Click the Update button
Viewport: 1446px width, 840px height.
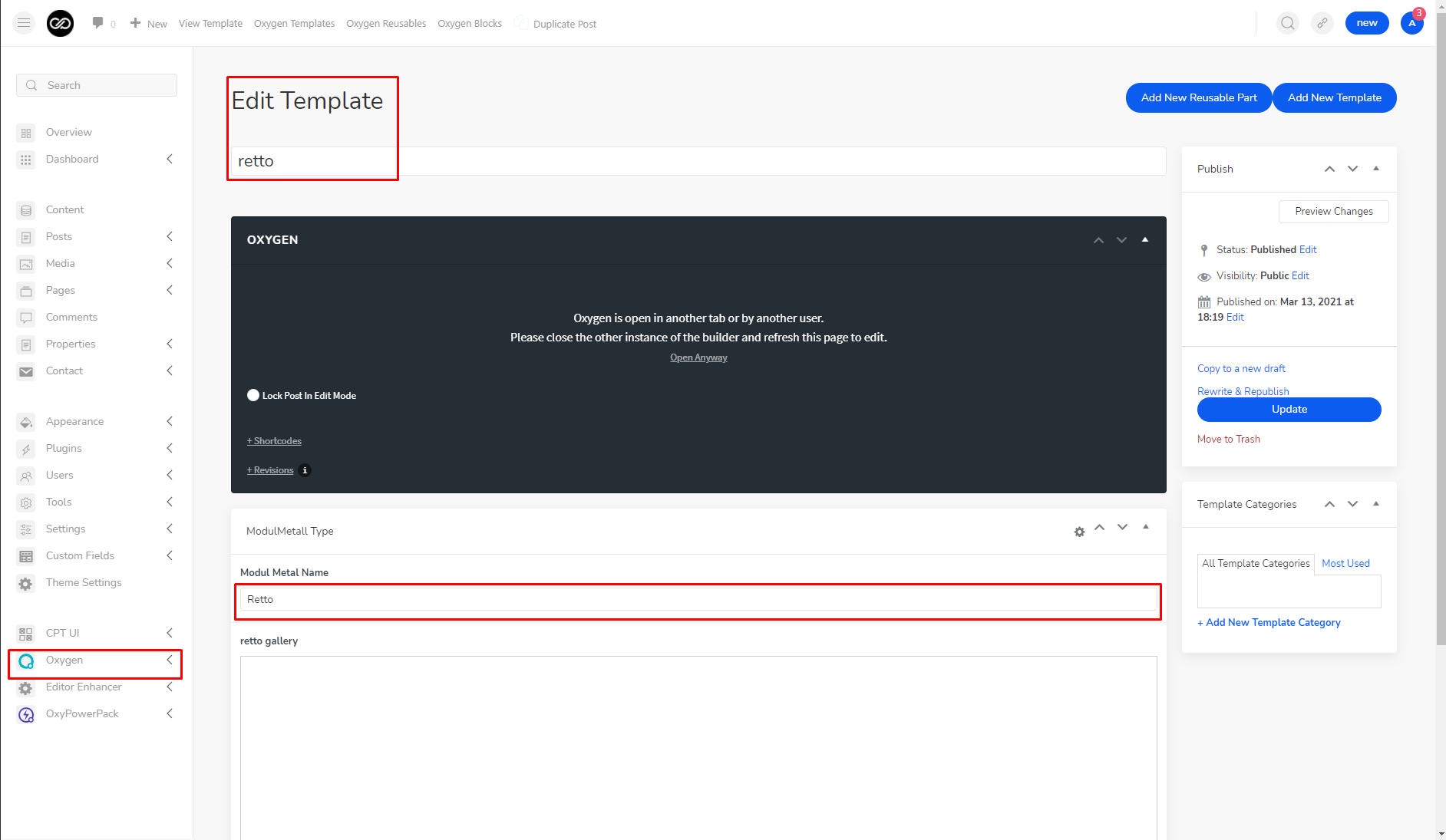[1289, 409]
